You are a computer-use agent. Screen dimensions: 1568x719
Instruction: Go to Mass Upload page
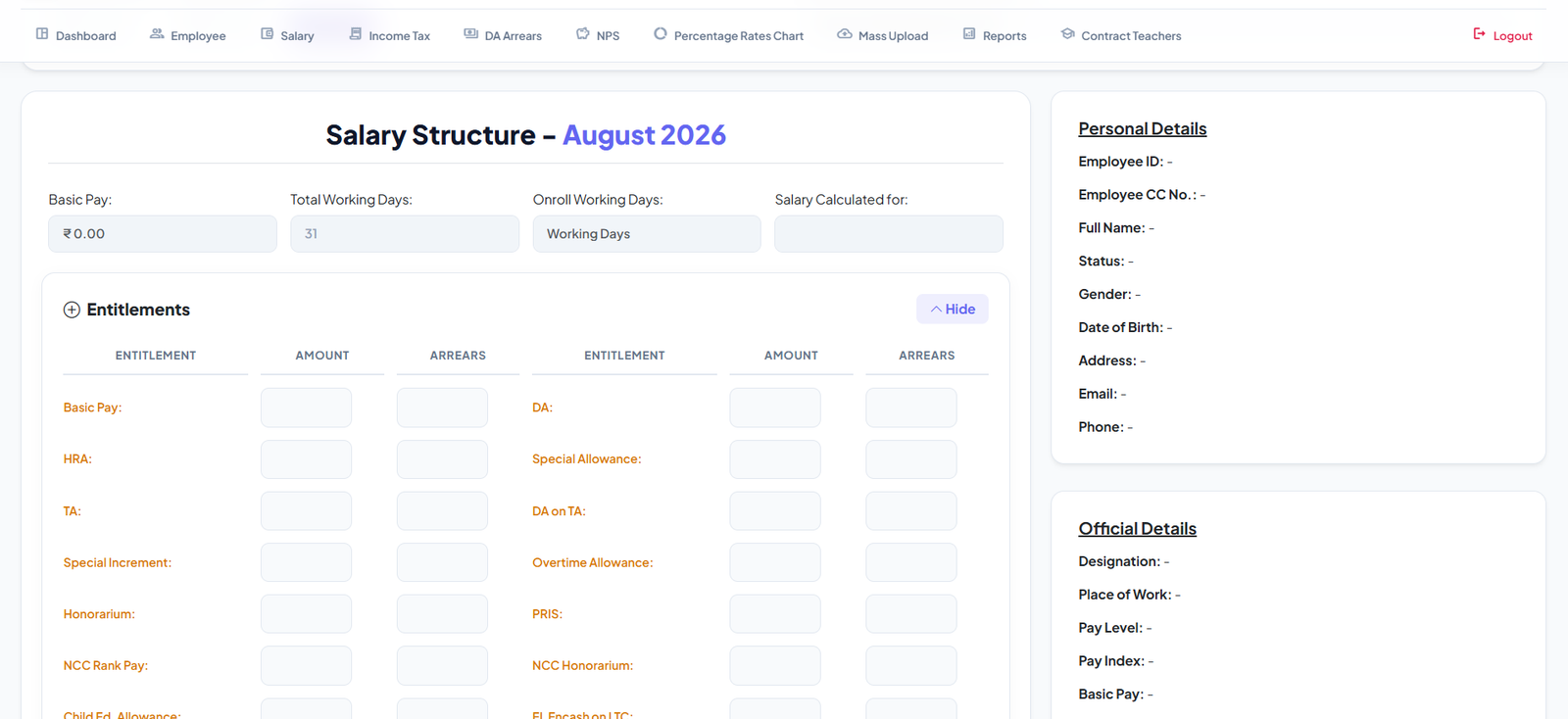[883, 35]
